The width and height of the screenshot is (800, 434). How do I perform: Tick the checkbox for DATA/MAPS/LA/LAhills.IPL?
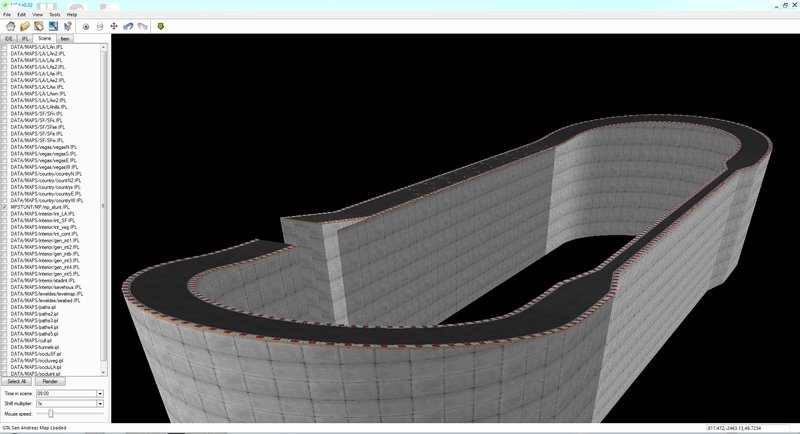[5, 107]
